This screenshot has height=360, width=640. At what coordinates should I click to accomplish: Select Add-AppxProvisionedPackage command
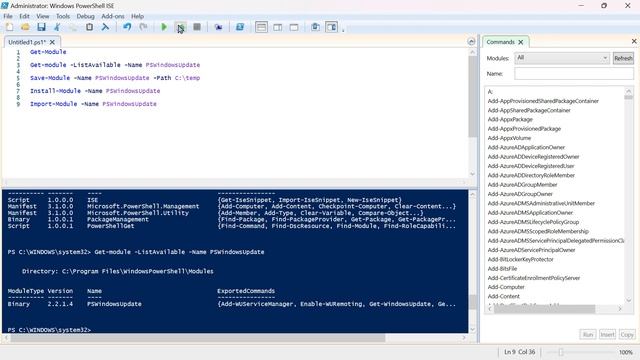click(524, 129)
